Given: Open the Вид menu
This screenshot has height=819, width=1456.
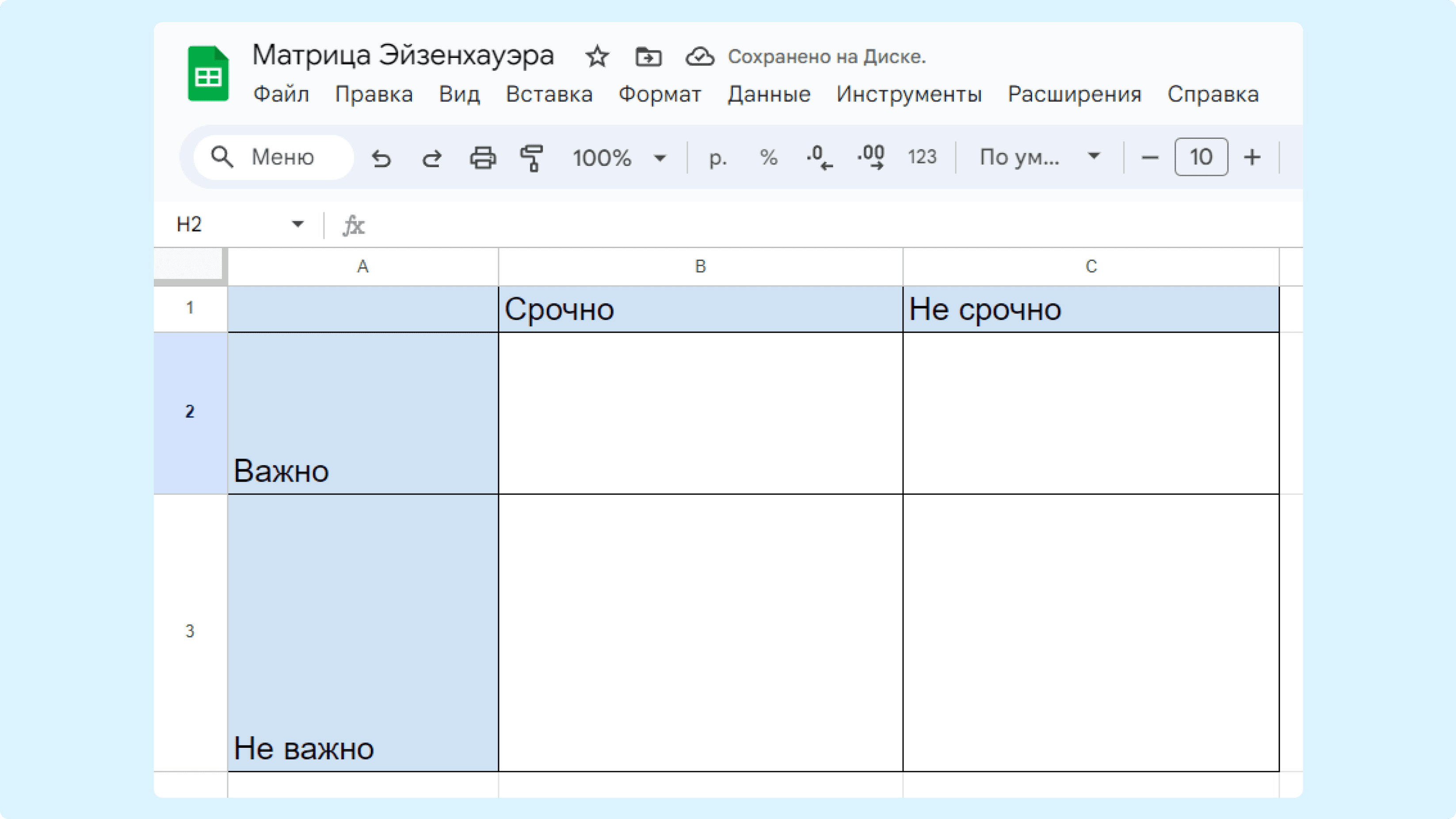Looking at the screenshot, I should [460, 95].
